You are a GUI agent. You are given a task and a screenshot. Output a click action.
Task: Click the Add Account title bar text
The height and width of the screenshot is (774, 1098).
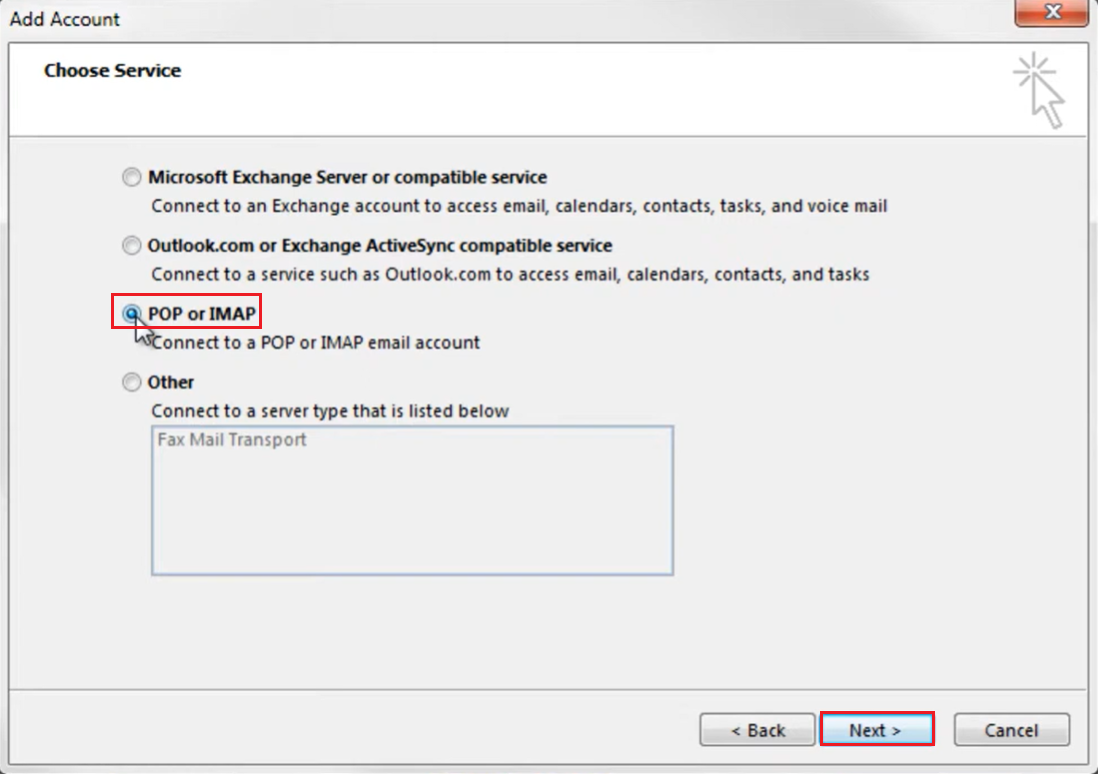[x=65, y=19]
